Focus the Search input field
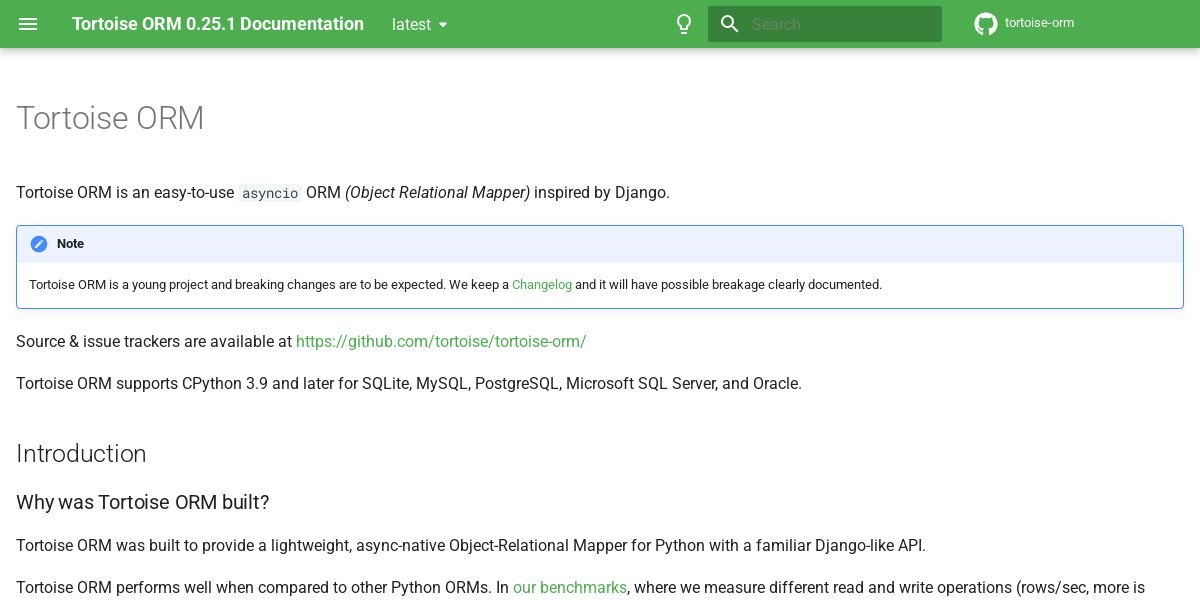This screenshot has height=600, width=1200. tap(840, 24)
